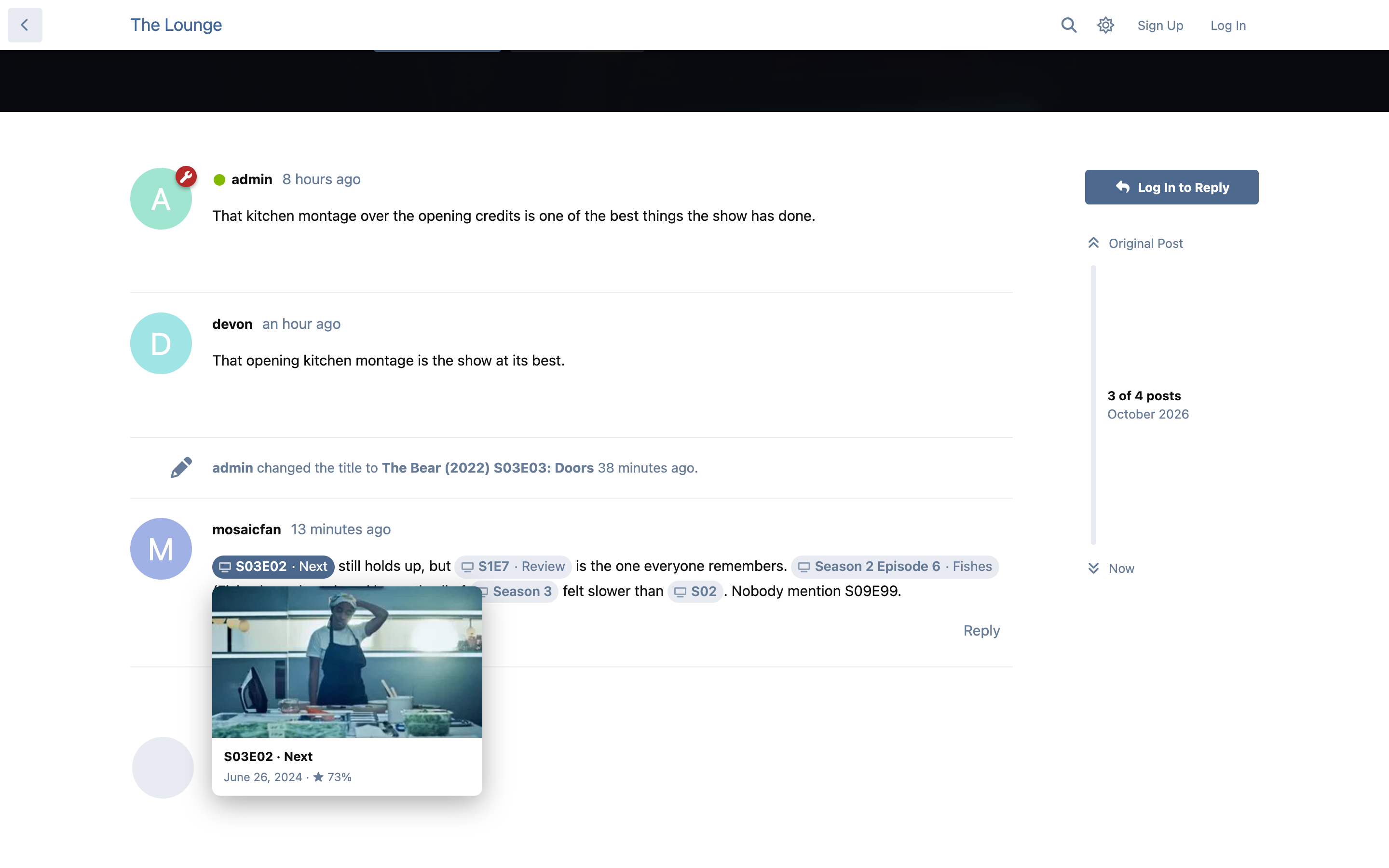
Task: Open the S1E7 · Review episode chip
Action: point(513,567)
